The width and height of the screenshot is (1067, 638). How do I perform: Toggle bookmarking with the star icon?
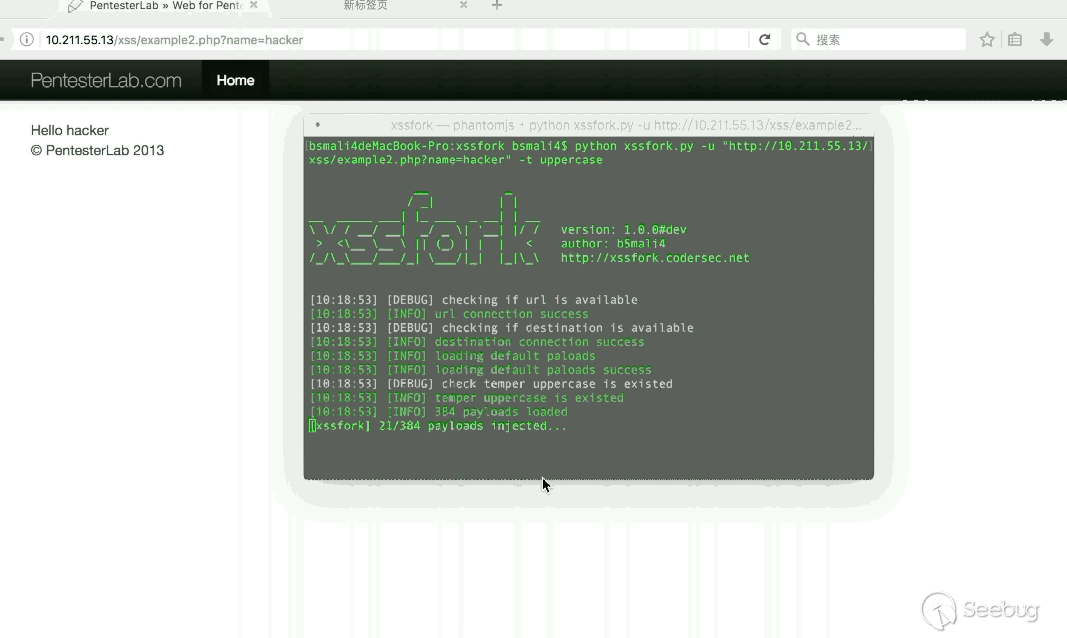click(986, 39)
